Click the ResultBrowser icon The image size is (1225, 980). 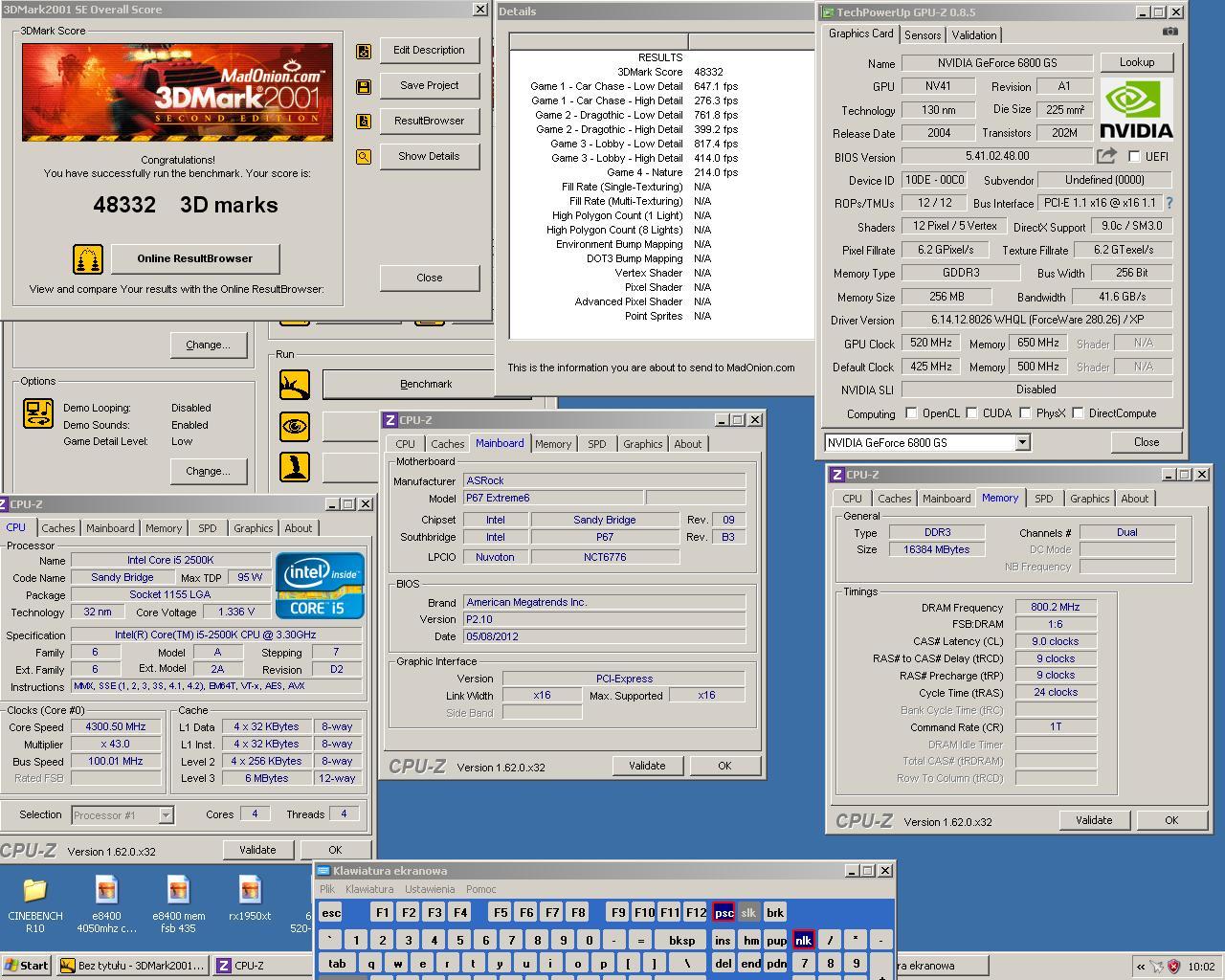tap(364, 122)
